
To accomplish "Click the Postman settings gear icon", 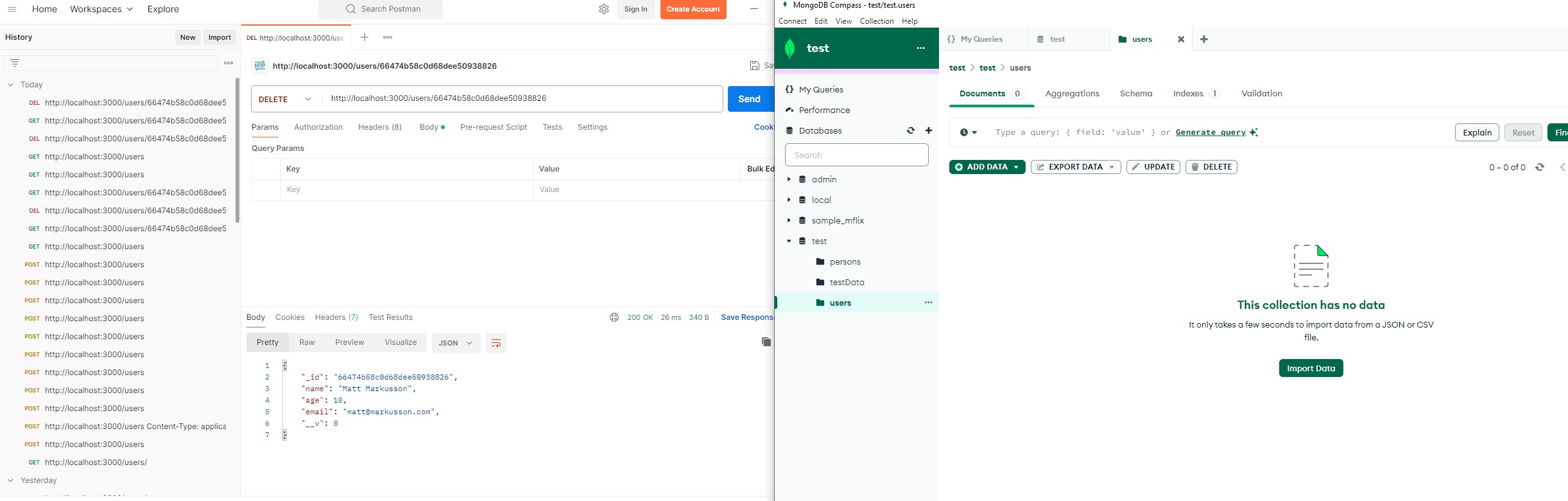I will [x=603, y=9].
